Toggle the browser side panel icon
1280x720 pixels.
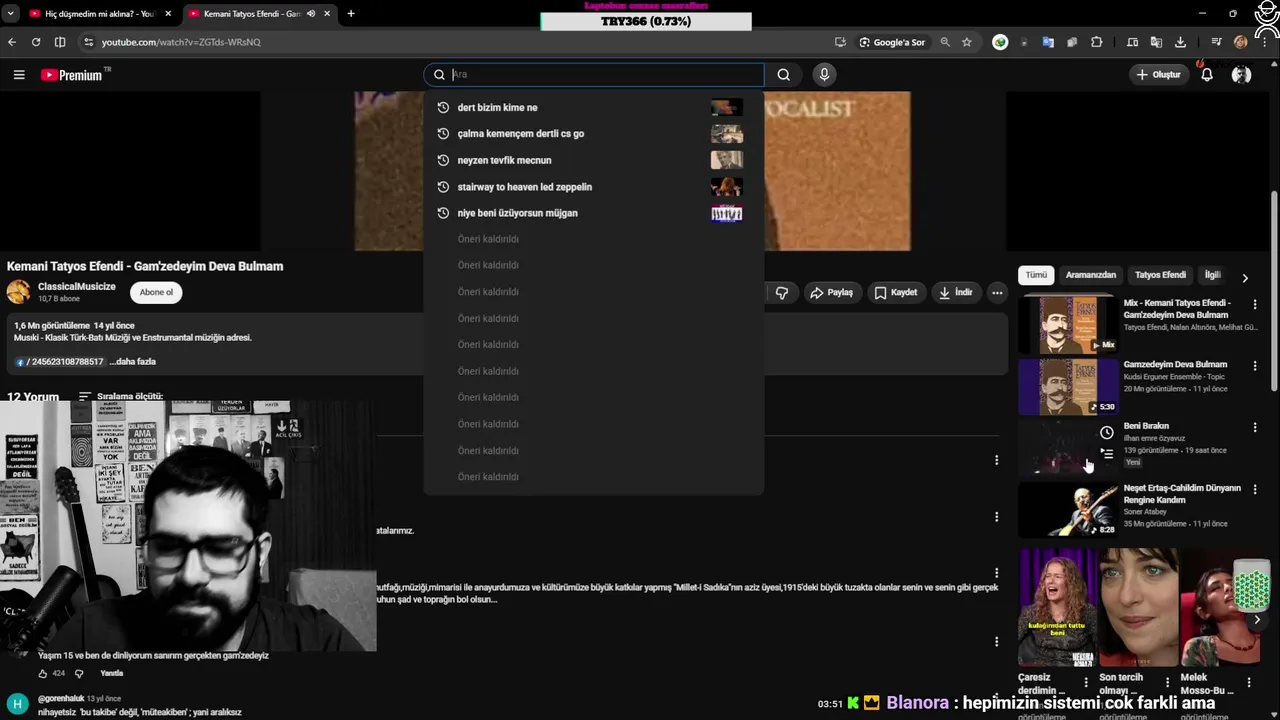click(x=60, y=42)
